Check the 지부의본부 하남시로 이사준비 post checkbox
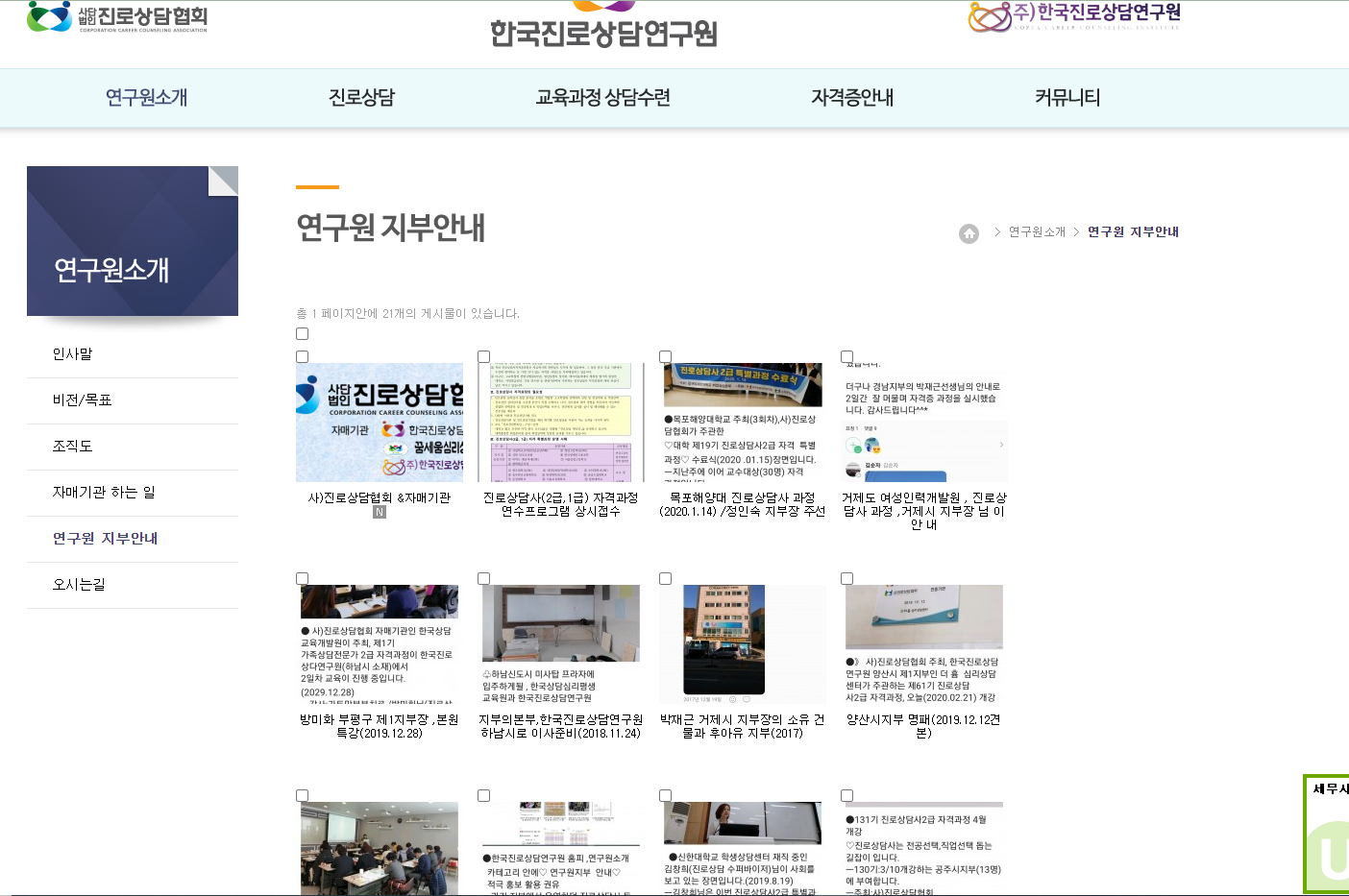Viewport: 1349px width, 896px height. click(x=483, y=579)
